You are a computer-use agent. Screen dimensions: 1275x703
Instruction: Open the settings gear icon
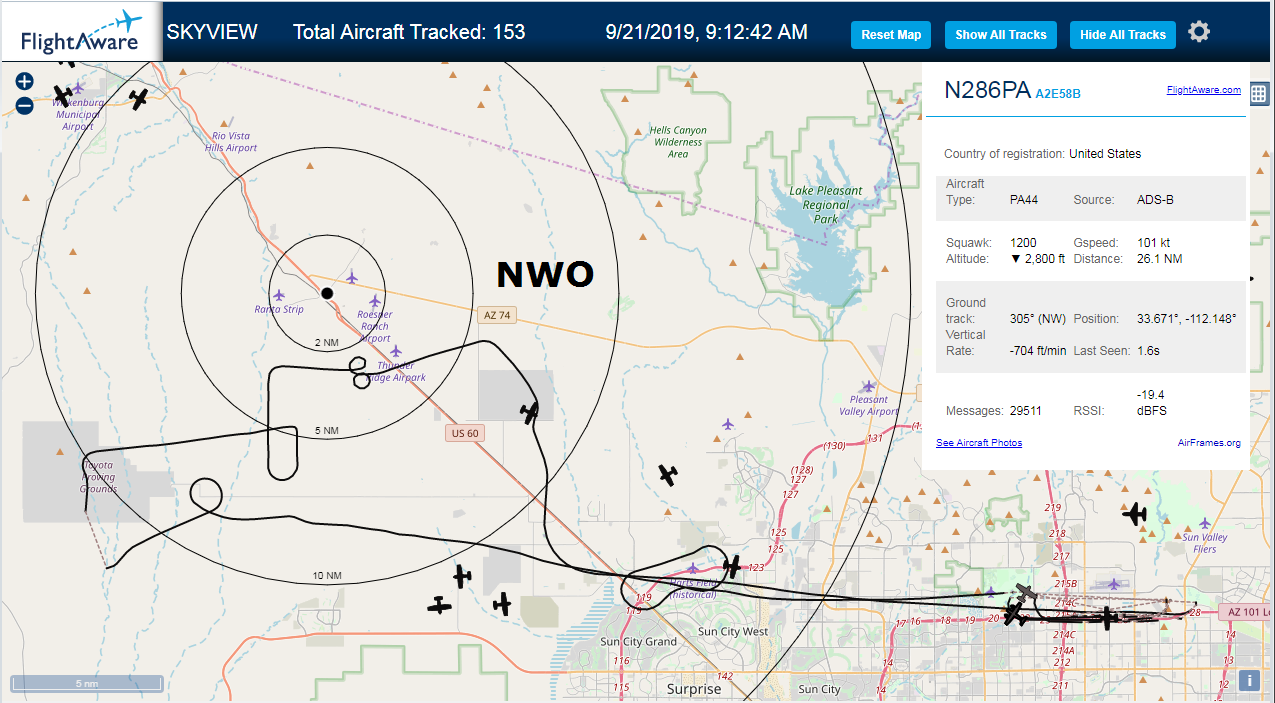pos(1199,32)
